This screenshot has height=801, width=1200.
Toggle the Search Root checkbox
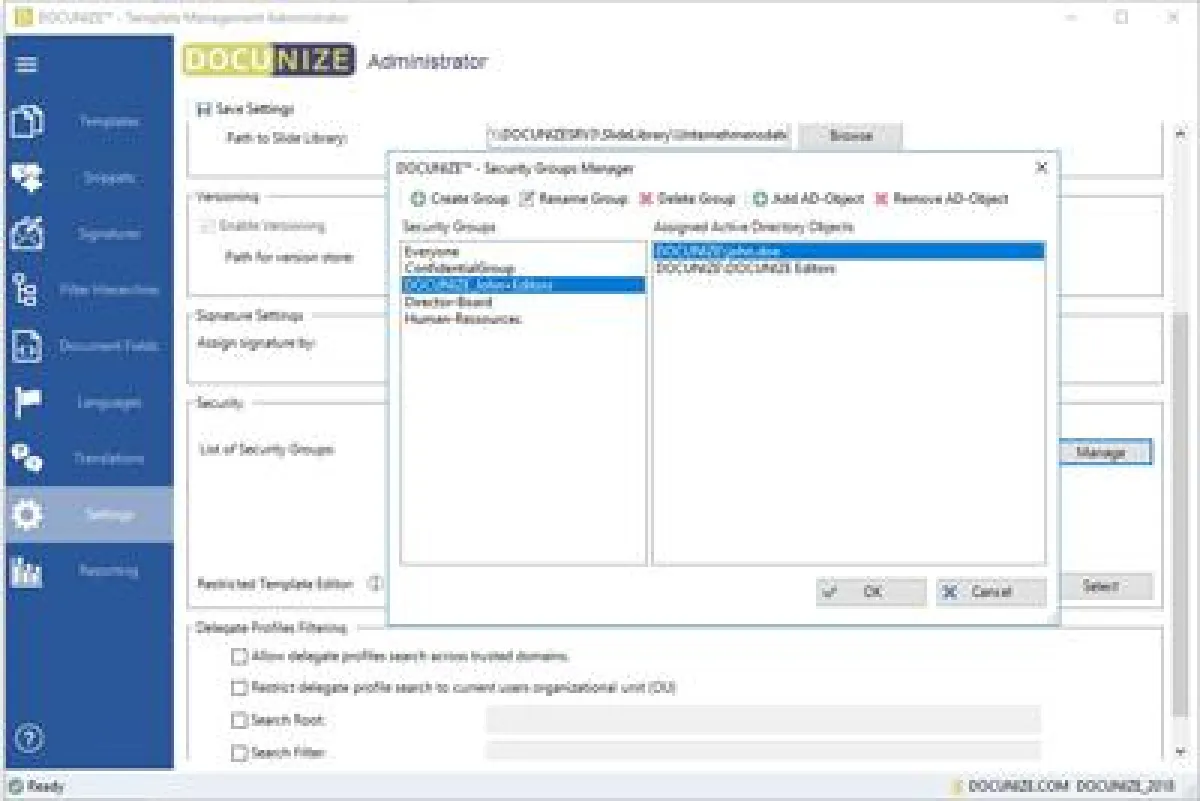[239, 720]
